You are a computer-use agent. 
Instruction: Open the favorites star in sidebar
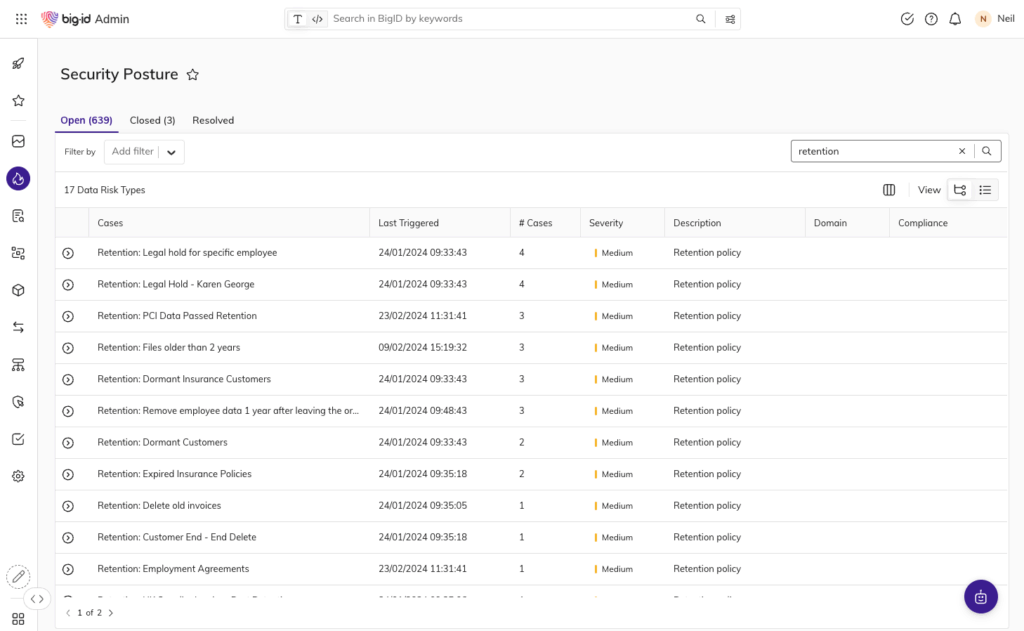click(x=18, y=101)
